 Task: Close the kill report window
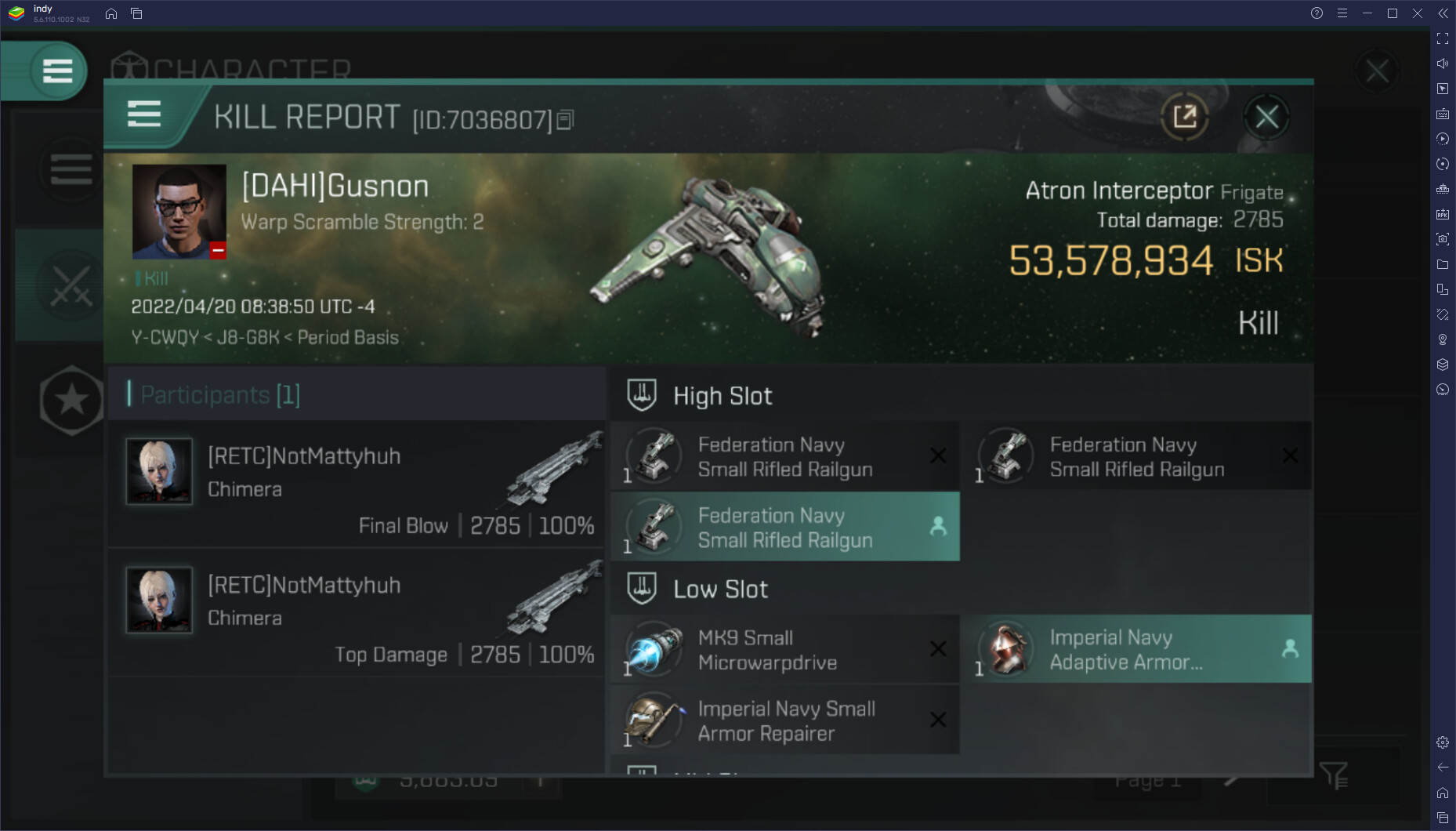(1266, 118)
